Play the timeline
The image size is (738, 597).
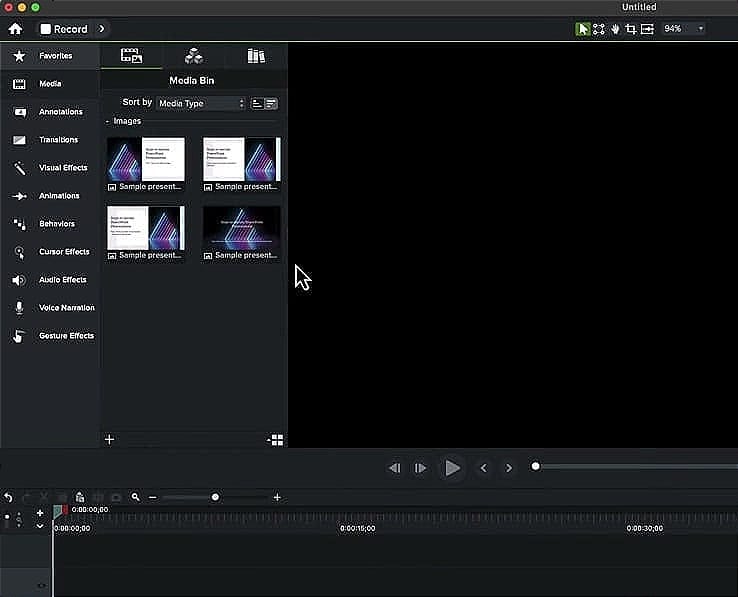coord(452,468)
